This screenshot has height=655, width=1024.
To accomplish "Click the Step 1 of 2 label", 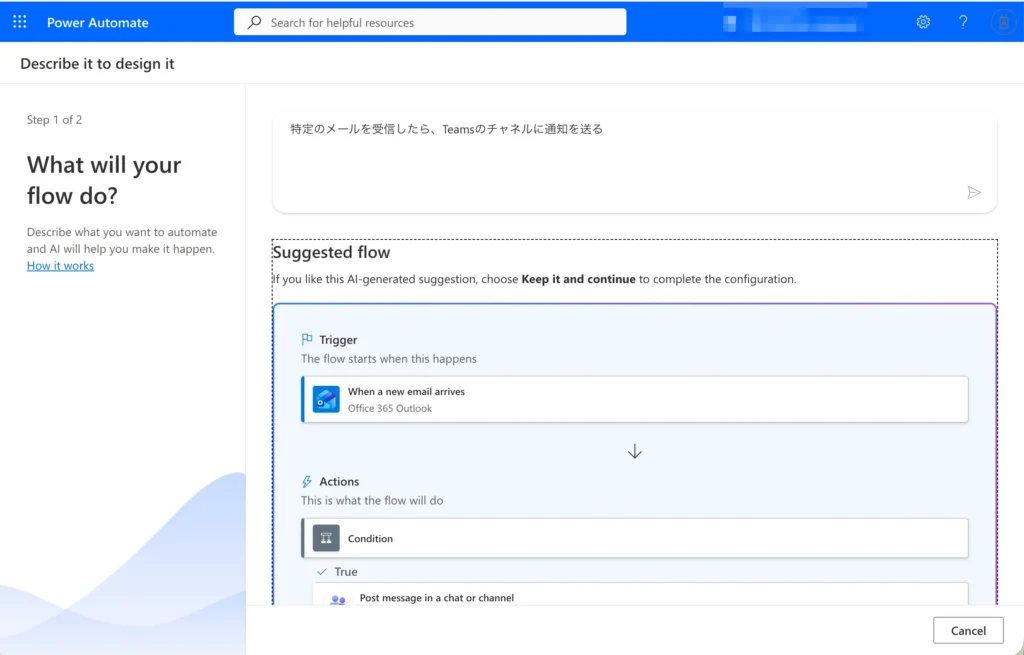I will pyautogui.click(x=54, y=120).
